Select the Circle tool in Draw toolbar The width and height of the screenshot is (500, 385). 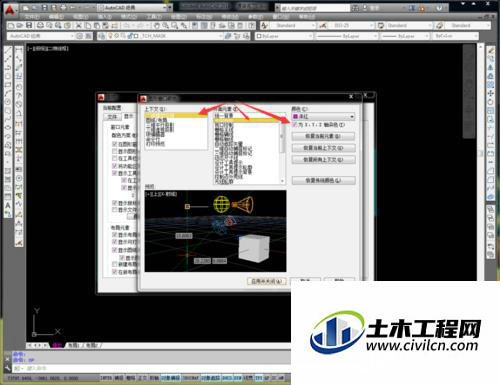[8, 102]
